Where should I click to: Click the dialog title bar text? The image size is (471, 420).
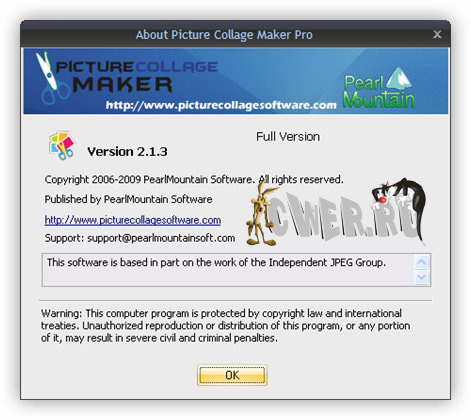[224, 35]
